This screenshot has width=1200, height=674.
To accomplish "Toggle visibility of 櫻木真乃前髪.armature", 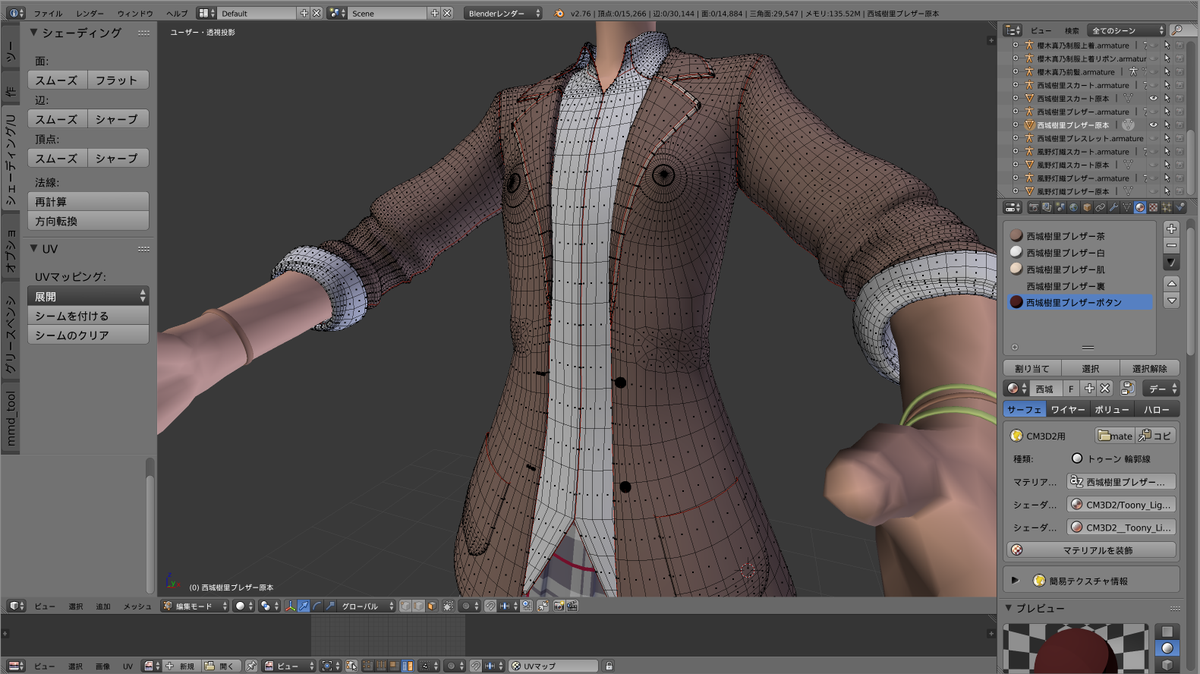I will point(1154,72).
